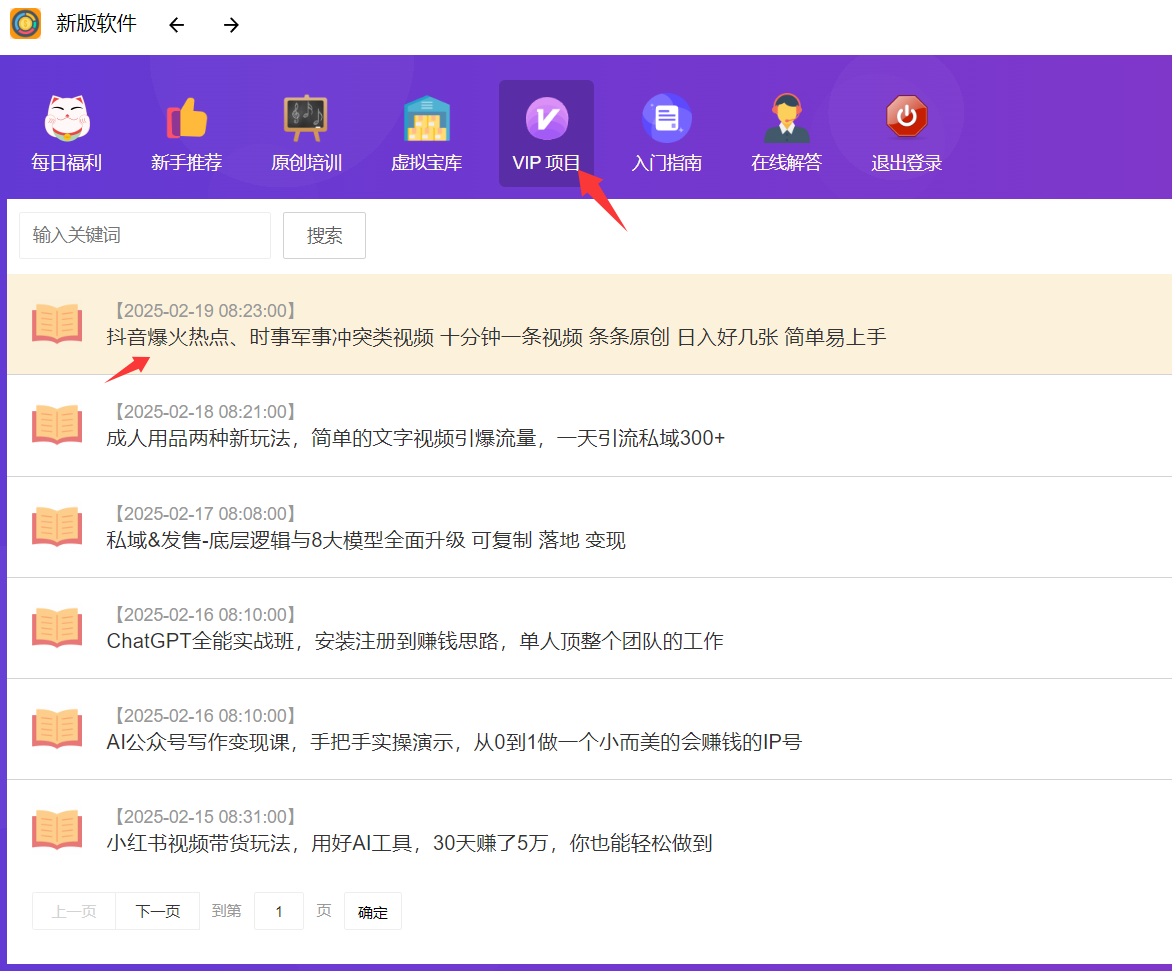Focus the 输入关键词 search field
1172x971 pixels.
tap(145, 235)
